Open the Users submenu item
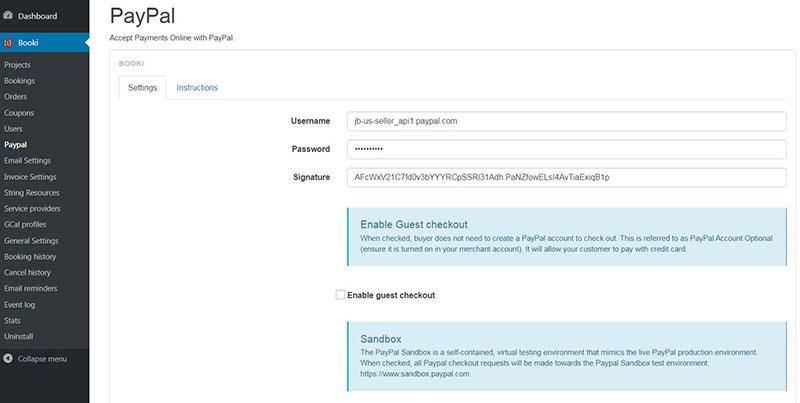This screenshot has width=800, height=403. 13,129
